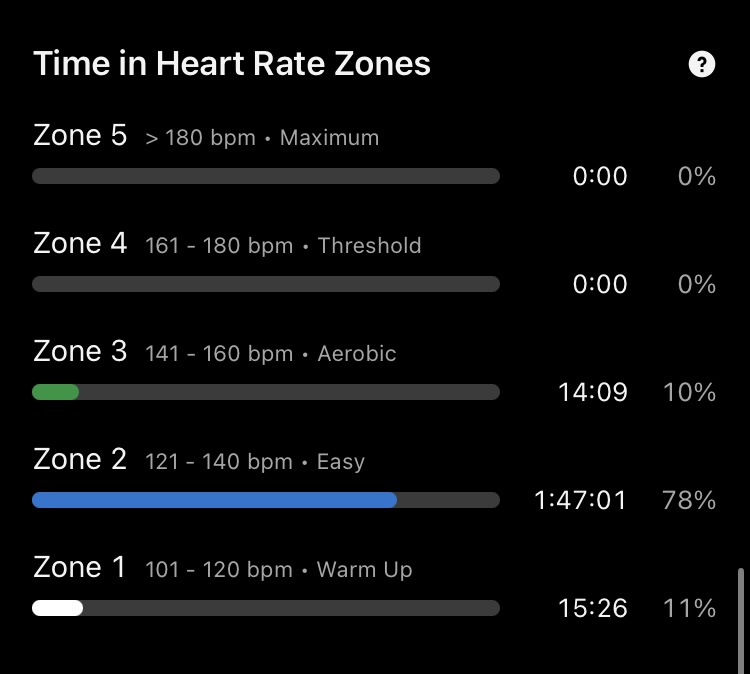Click the empty Zone 4 Threshold bar
This screenshot has width=750, height=674.
point(266,284)
